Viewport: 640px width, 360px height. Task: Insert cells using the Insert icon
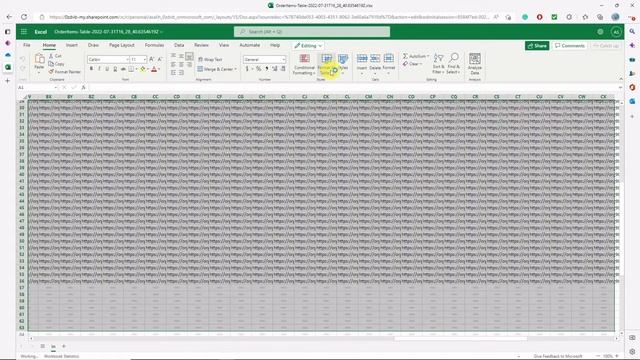362,58
